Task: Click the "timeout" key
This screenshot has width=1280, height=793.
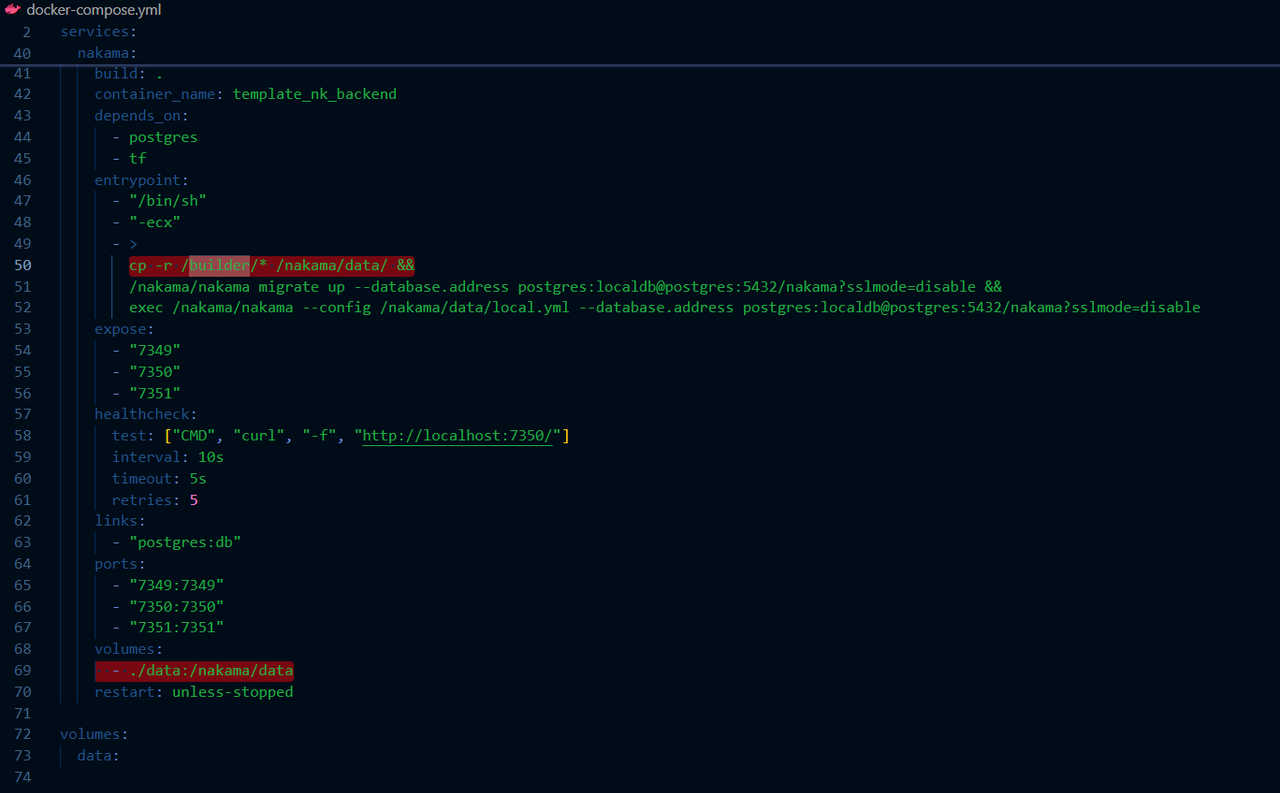Action: [x=142, y=479]
